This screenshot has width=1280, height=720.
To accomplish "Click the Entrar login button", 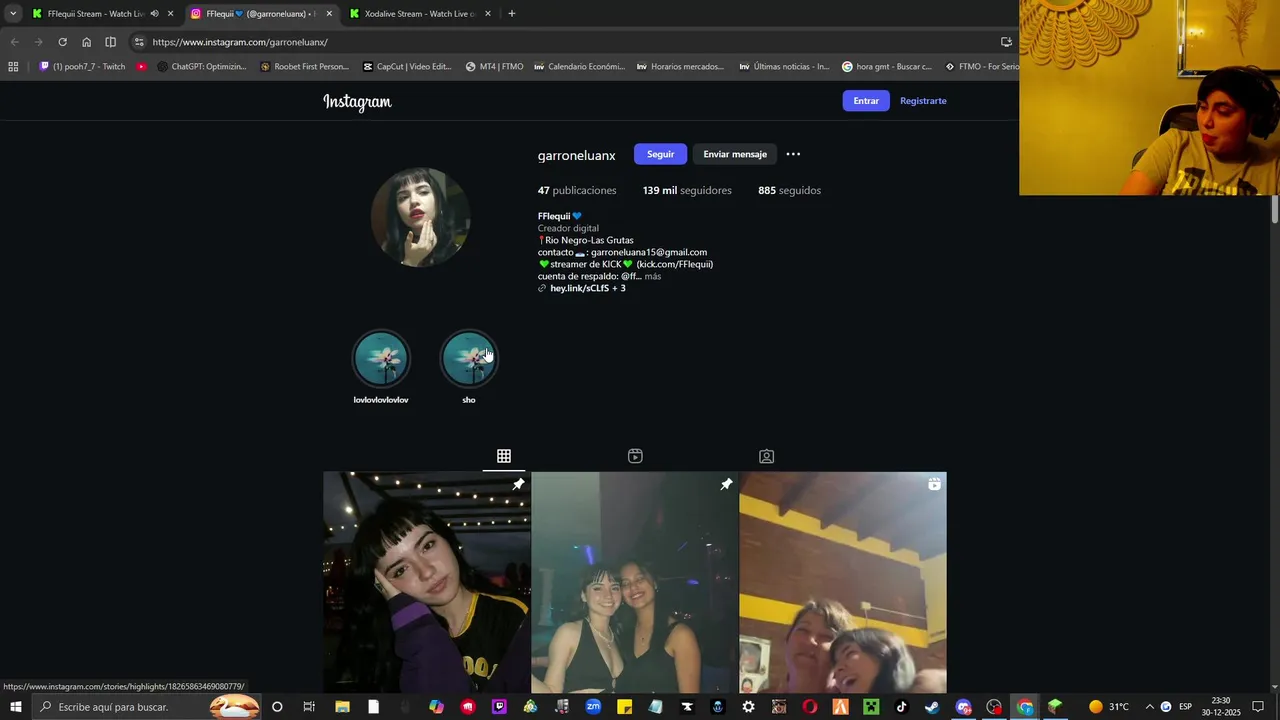I will [866, 101].
